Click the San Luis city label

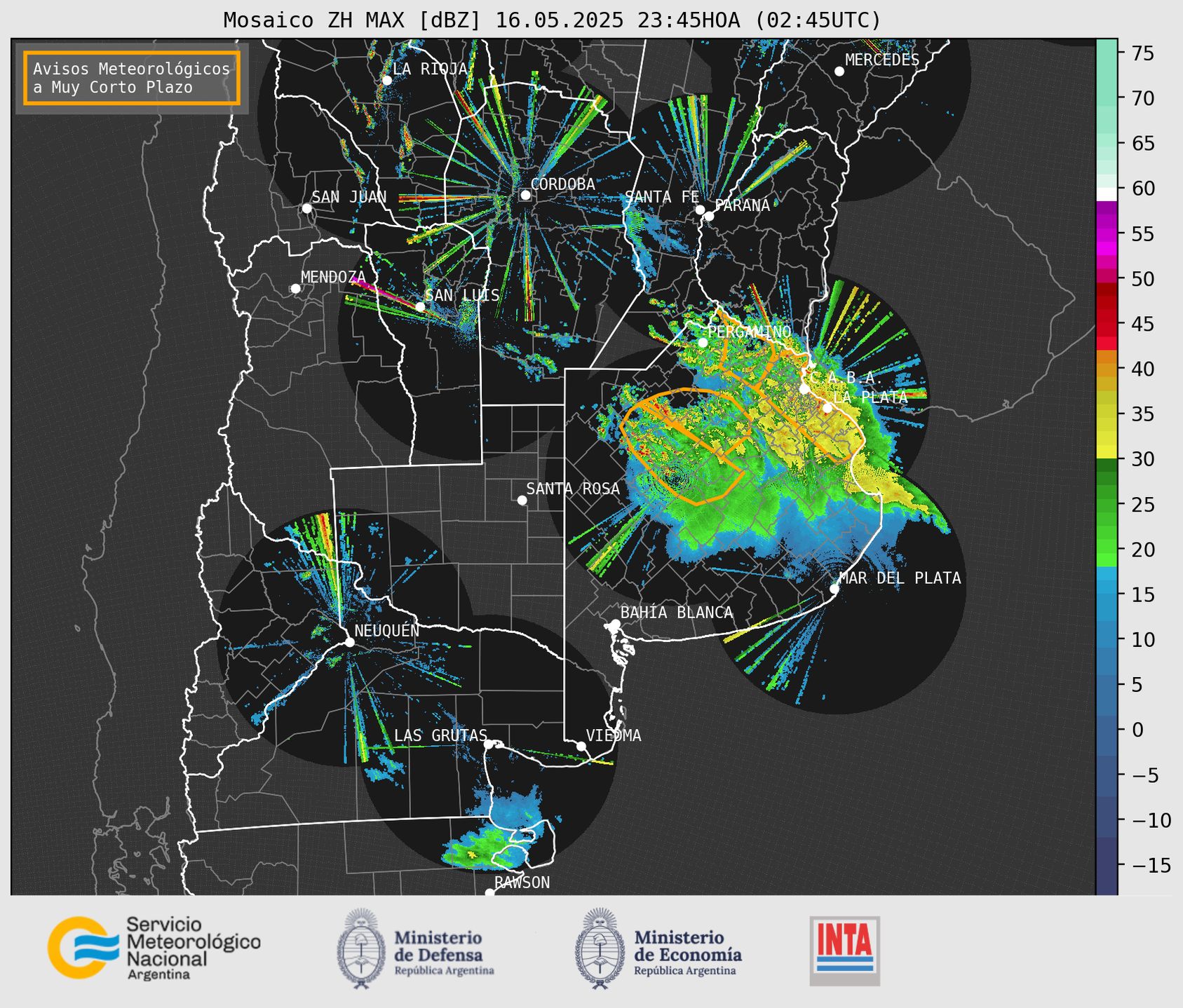pos(462,295)
